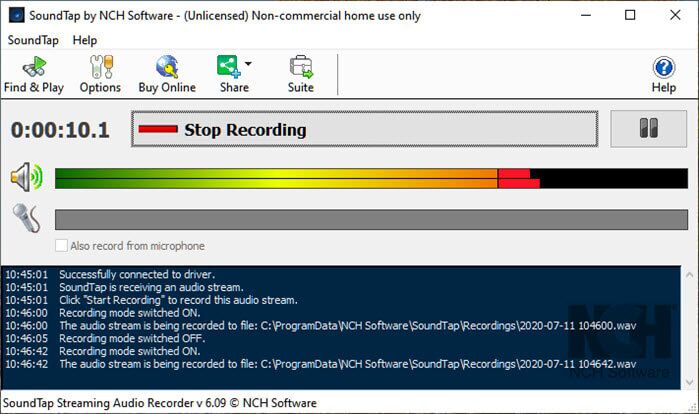
Task: Click the speaker audio level meter
Action: pyautogui.click(x=370, y=179)
